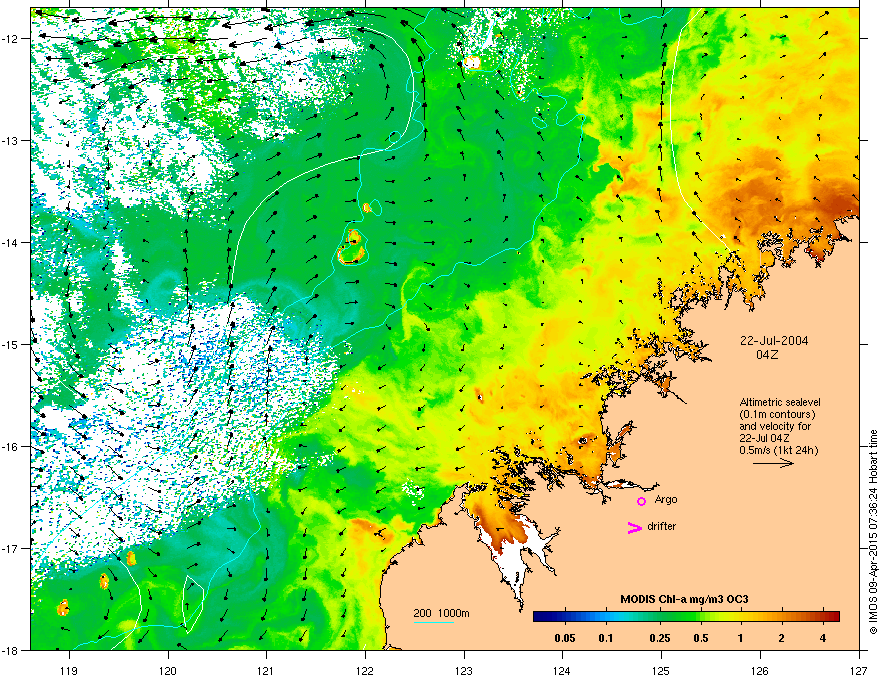Click the magenta Argo circle legend symbol
Screen dimensions: 880x680
(641, 501)
